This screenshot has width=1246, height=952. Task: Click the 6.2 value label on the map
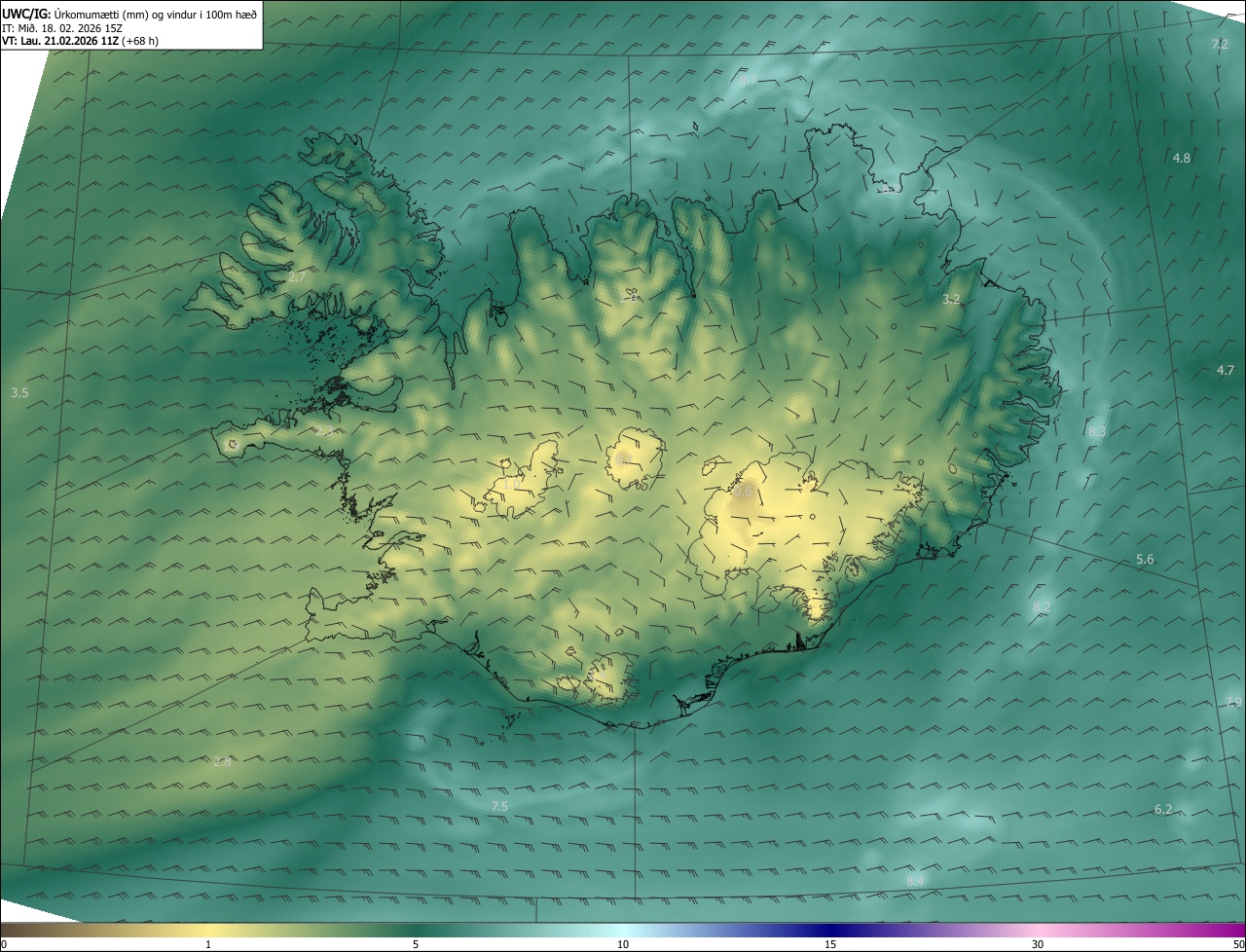[x=1163, y=809]
